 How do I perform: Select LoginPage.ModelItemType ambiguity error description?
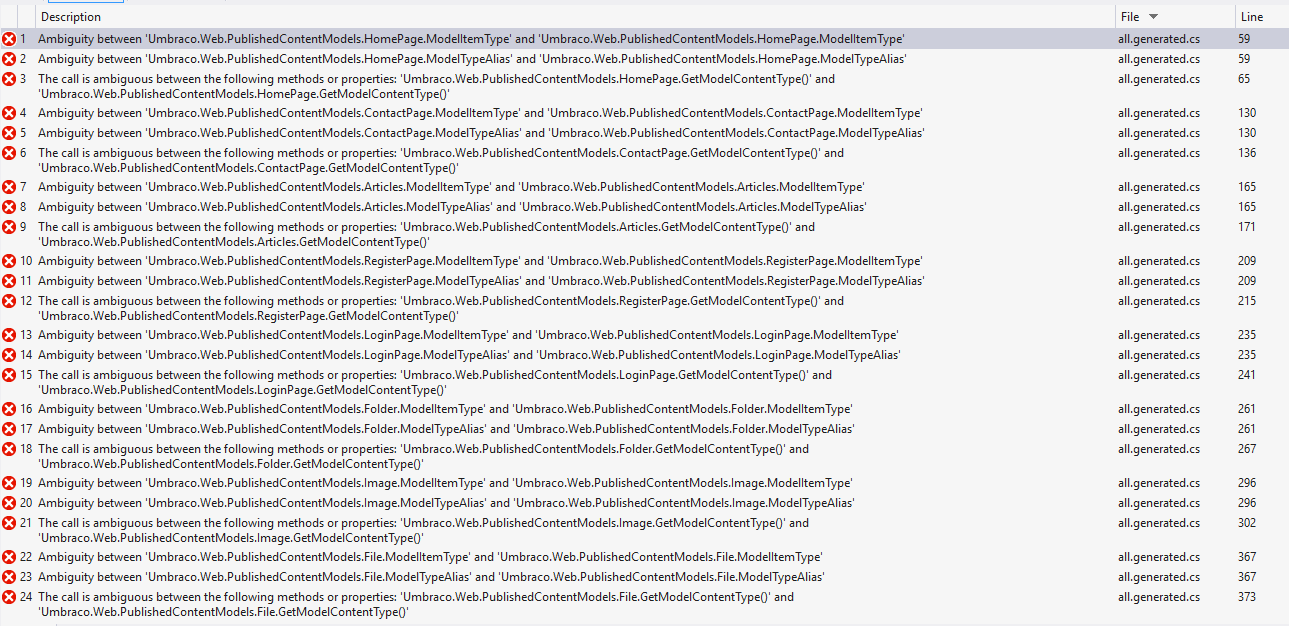pos(468,335)
